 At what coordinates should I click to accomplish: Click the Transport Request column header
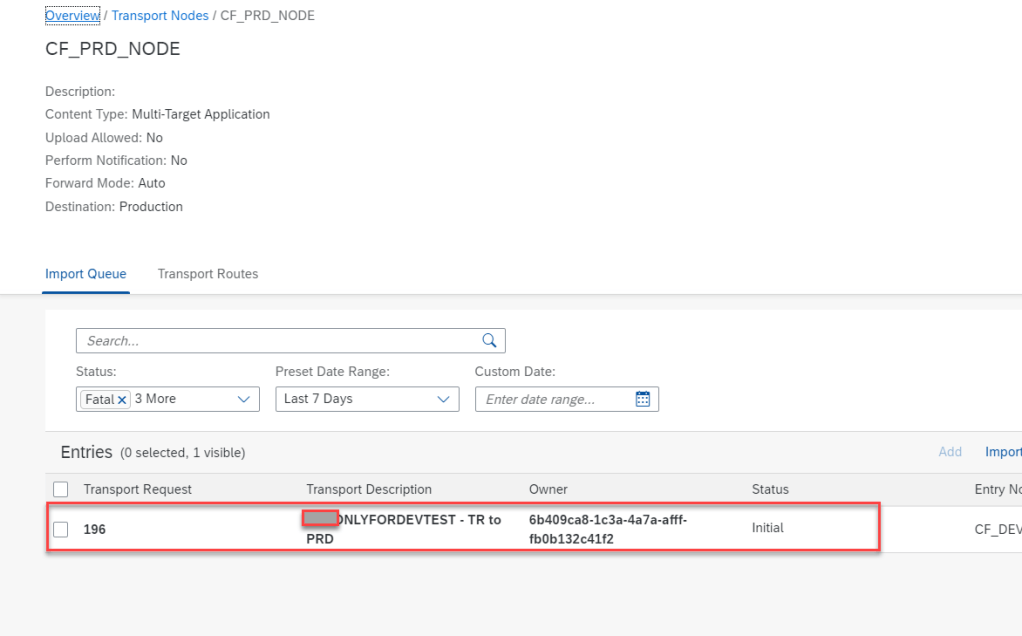[x=138, y=490]
